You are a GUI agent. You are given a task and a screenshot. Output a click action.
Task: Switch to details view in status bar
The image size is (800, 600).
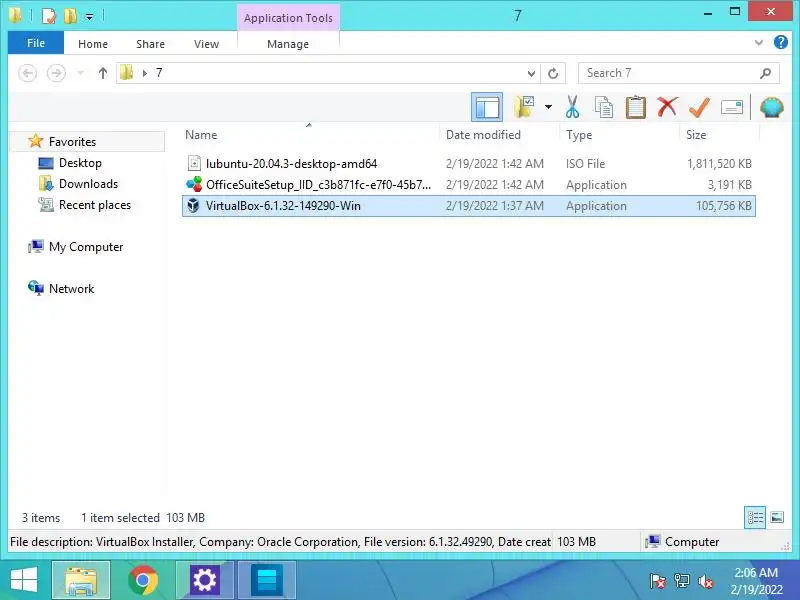[x=755, y=518]
